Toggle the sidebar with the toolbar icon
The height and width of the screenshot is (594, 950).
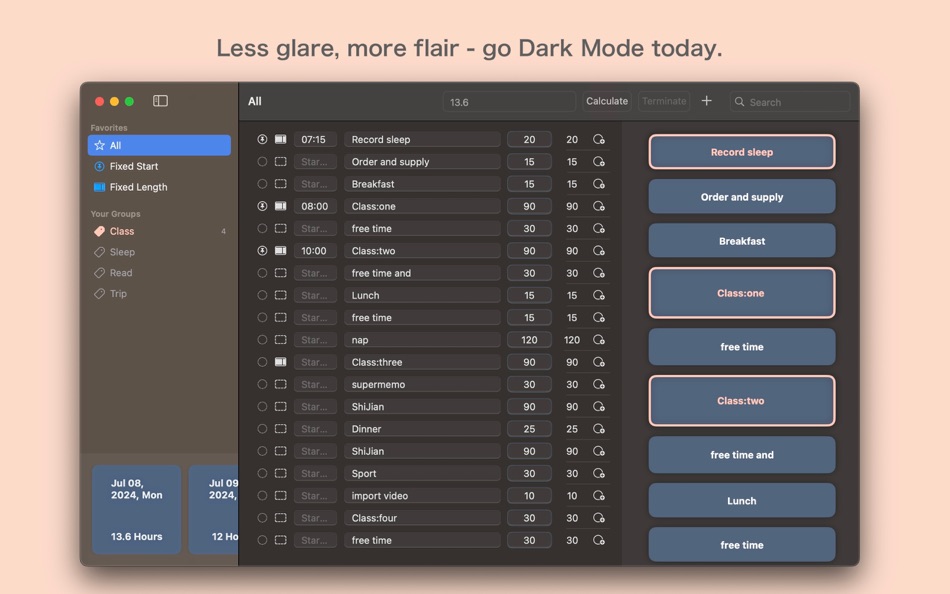[159, 101]
